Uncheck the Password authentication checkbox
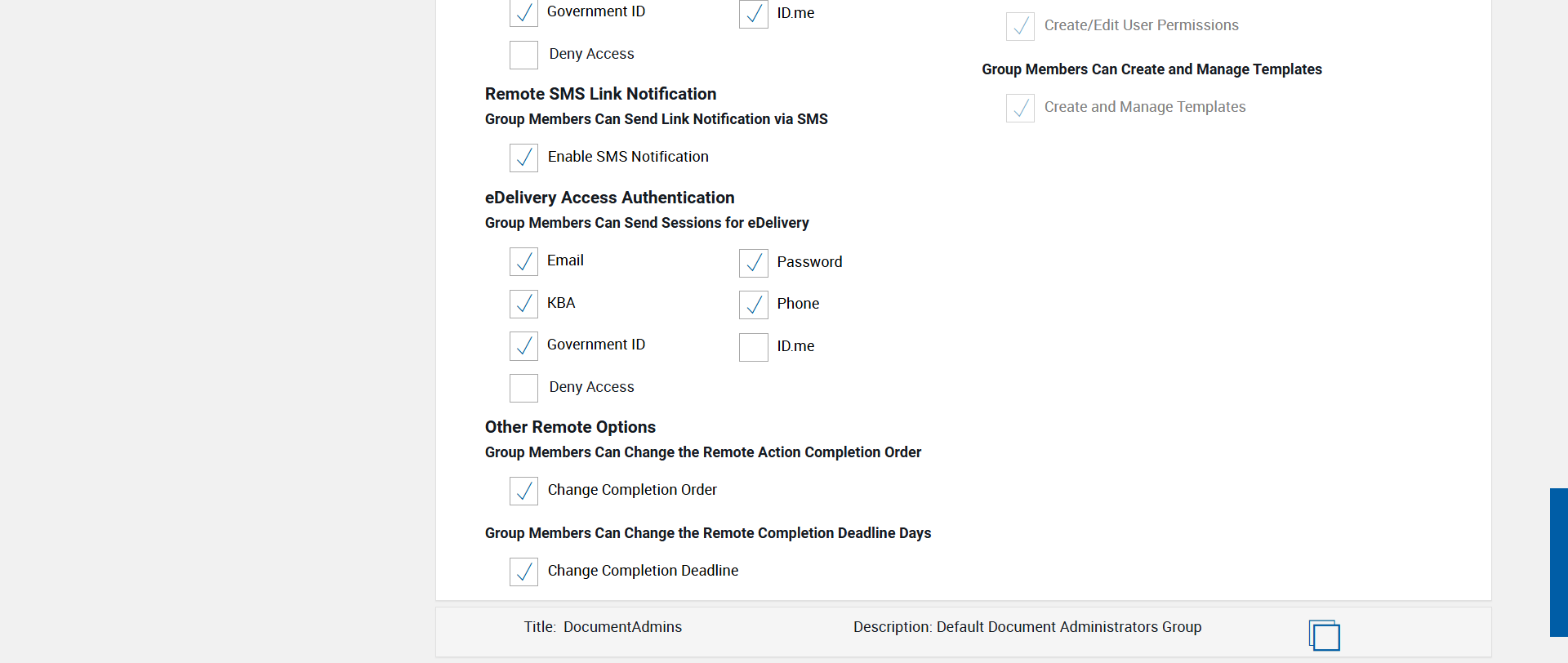 pos(753,263)
